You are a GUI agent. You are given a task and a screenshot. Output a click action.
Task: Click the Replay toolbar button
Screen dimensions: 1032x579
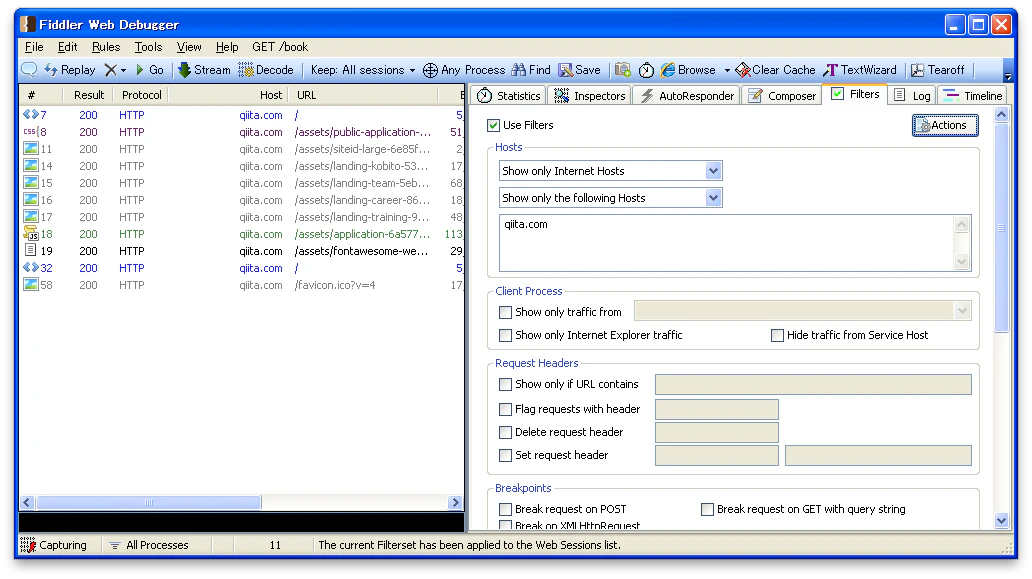[x=70, y=70]
